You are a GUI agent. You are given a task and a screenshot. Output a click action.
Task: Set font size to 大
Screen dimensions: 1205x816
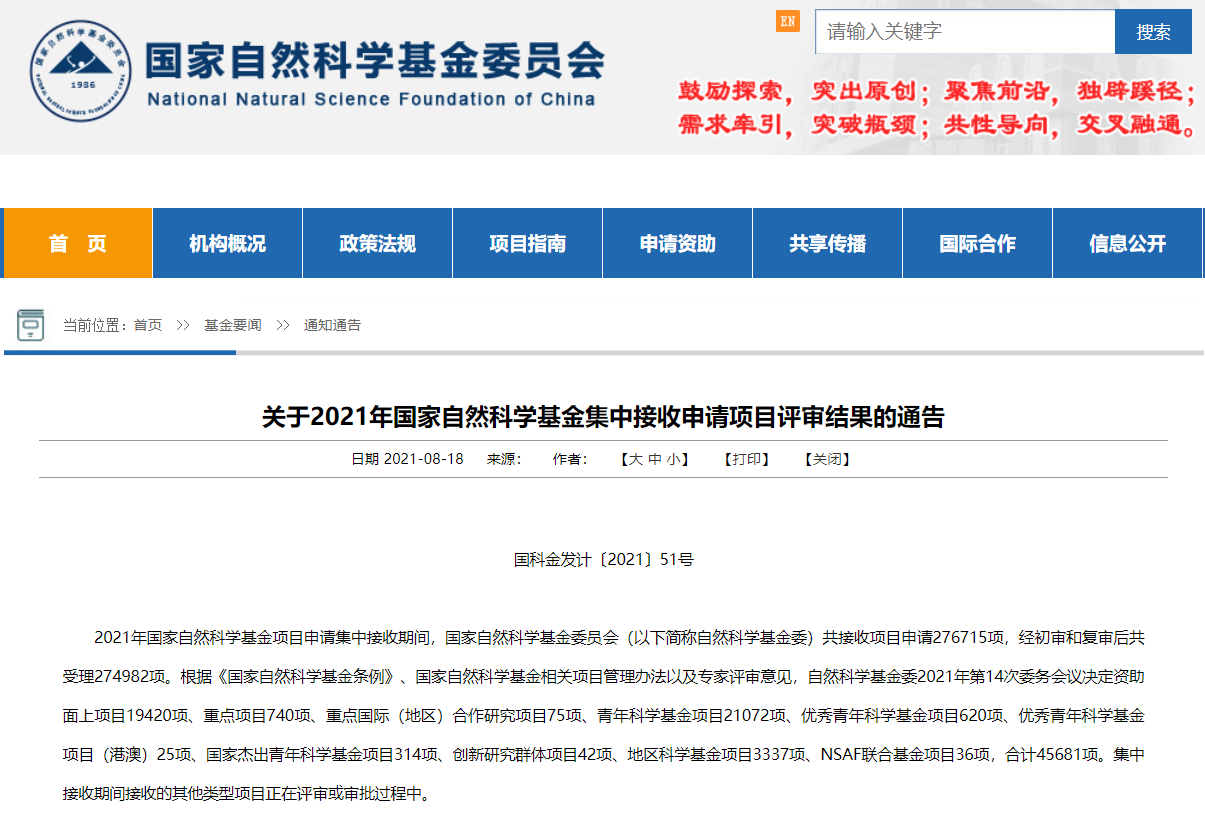pyautogui.click(x=635, y=460)
